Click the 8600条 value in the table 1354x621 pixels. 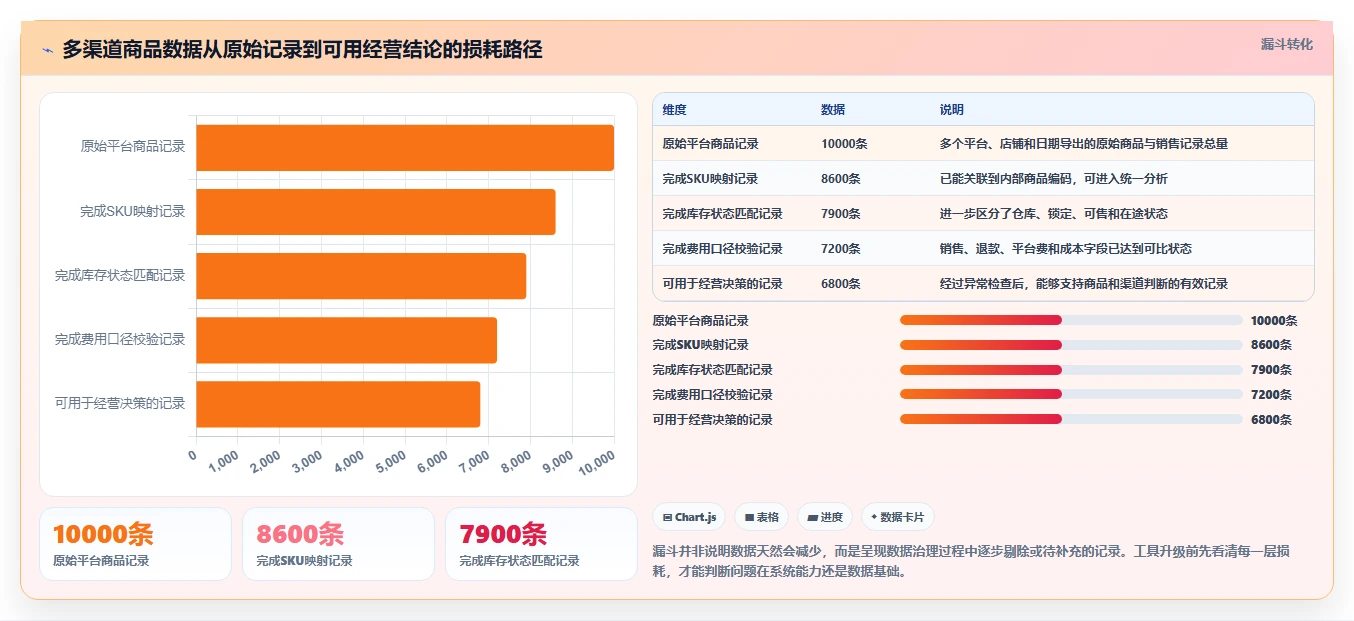[x=841, y=179]
